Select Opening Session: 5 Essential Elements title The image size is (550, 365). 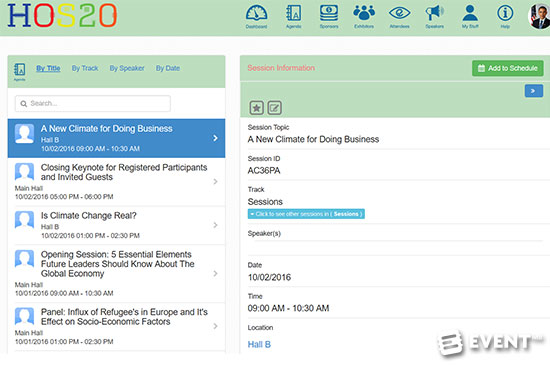(x=118, y=264)
